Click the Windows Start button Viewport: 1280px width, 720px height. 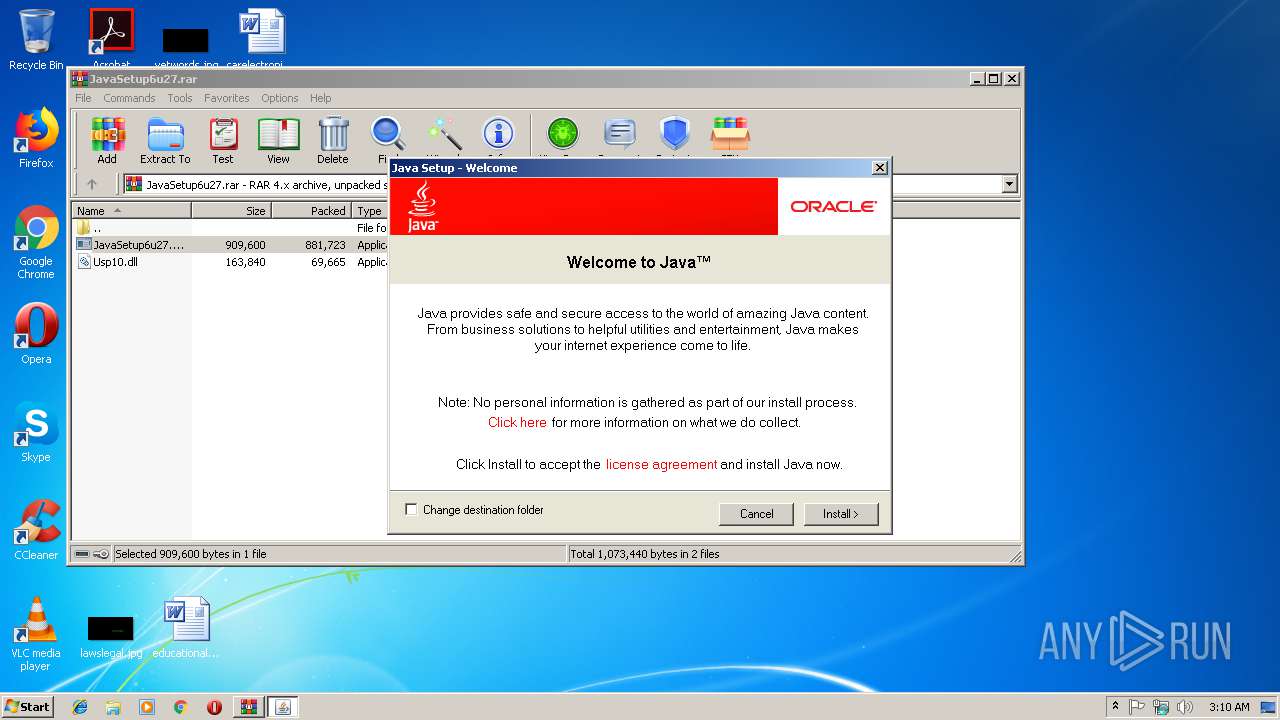27,707
